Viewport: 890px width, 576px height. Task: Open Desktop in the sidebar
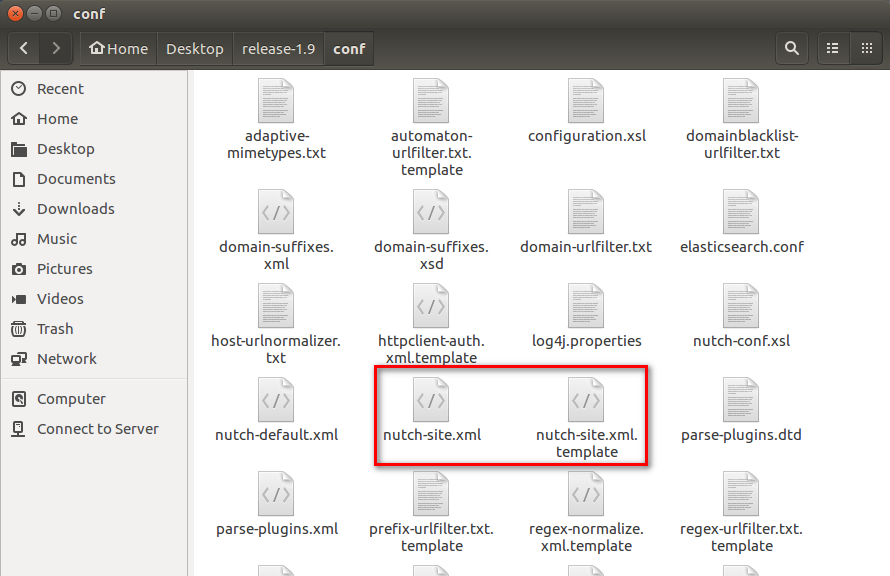(65, 149)
